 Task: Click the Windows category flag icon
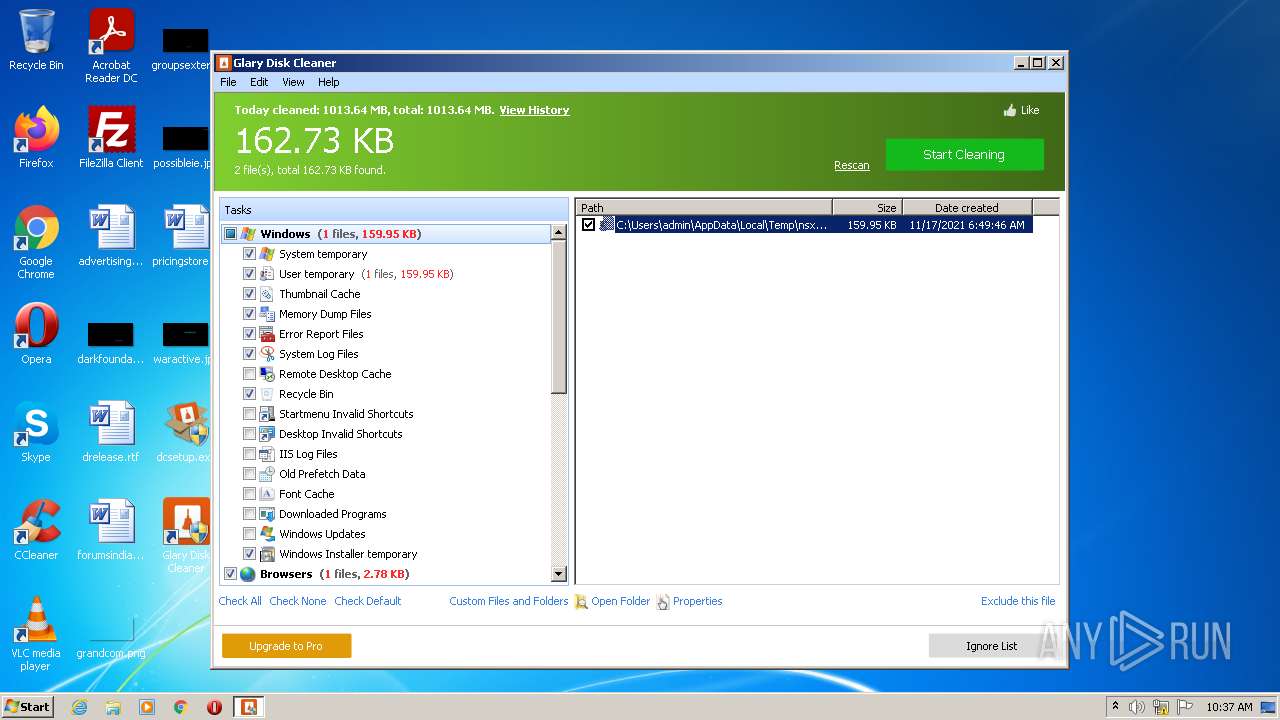tap(248, 234)
